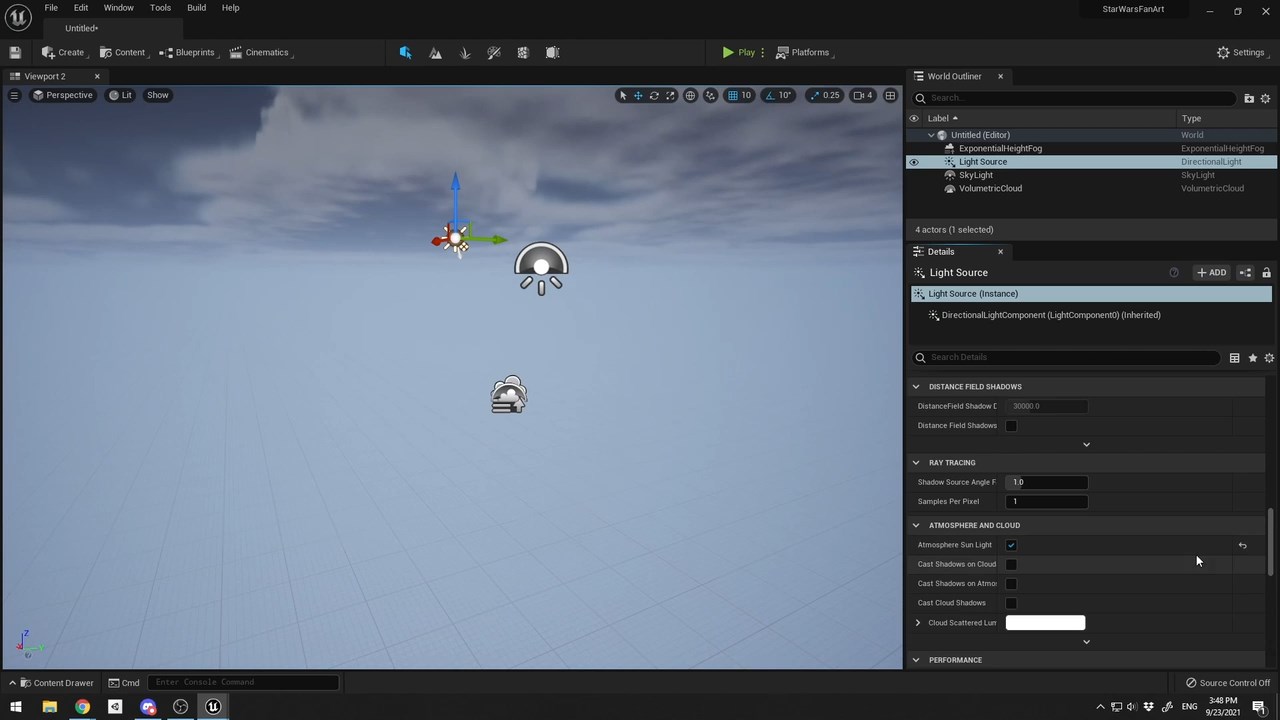Select the Fracture mode icon
The width and height of the screenshot is (1280, 720).
pyautogui.click(x=522, y=52)
